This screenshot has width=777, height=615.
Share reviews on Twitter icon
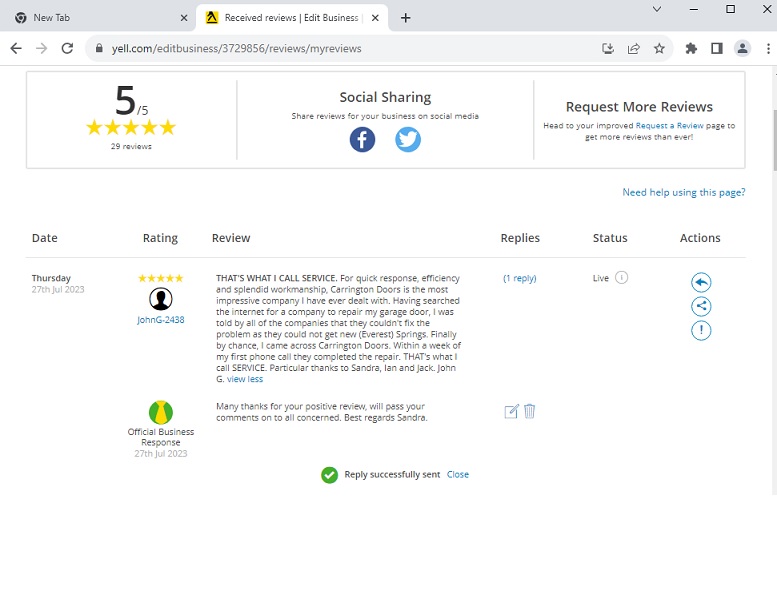408,140
